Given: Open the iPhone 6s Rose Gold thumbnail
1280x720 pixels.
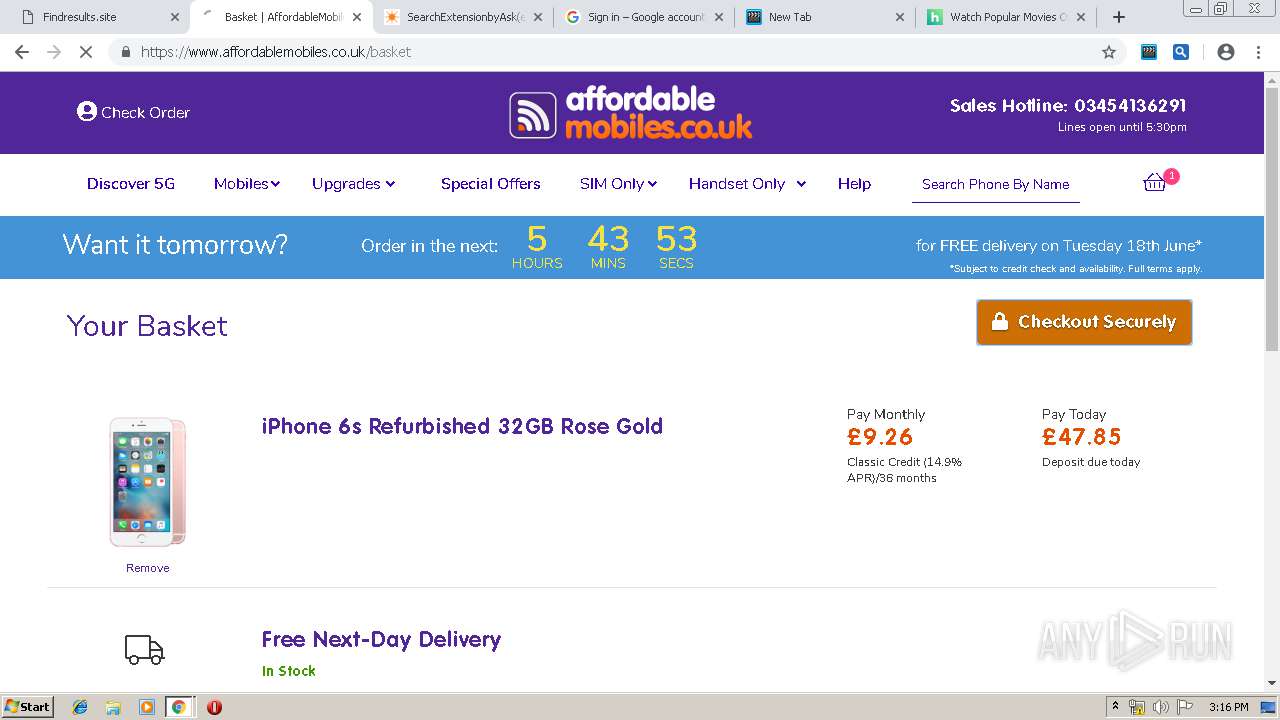Looking at the screenshot, I should tap(148, 482).
